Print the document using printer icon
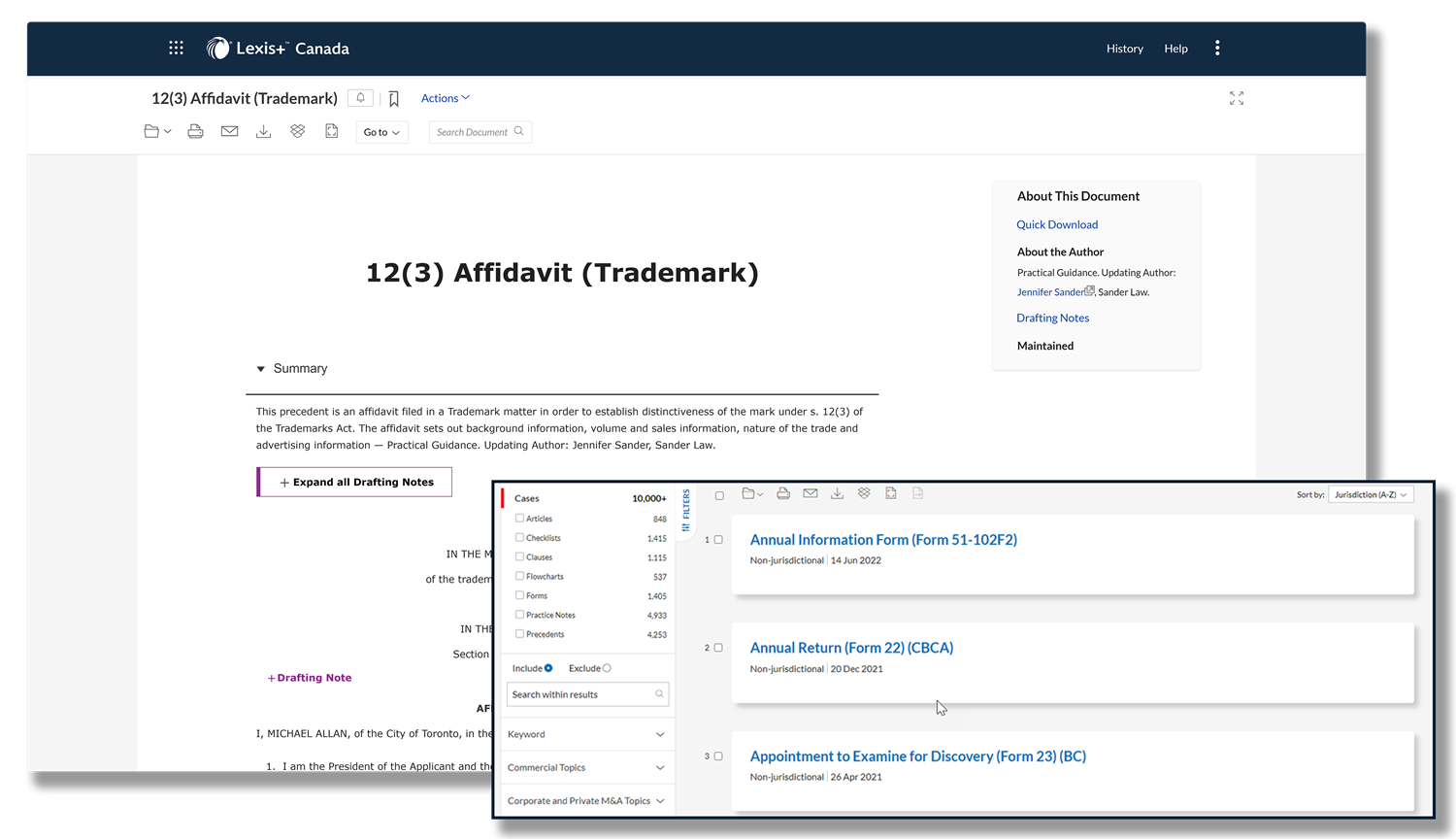Viewport: 1456px width, 840px height. (x=195, y=131)
